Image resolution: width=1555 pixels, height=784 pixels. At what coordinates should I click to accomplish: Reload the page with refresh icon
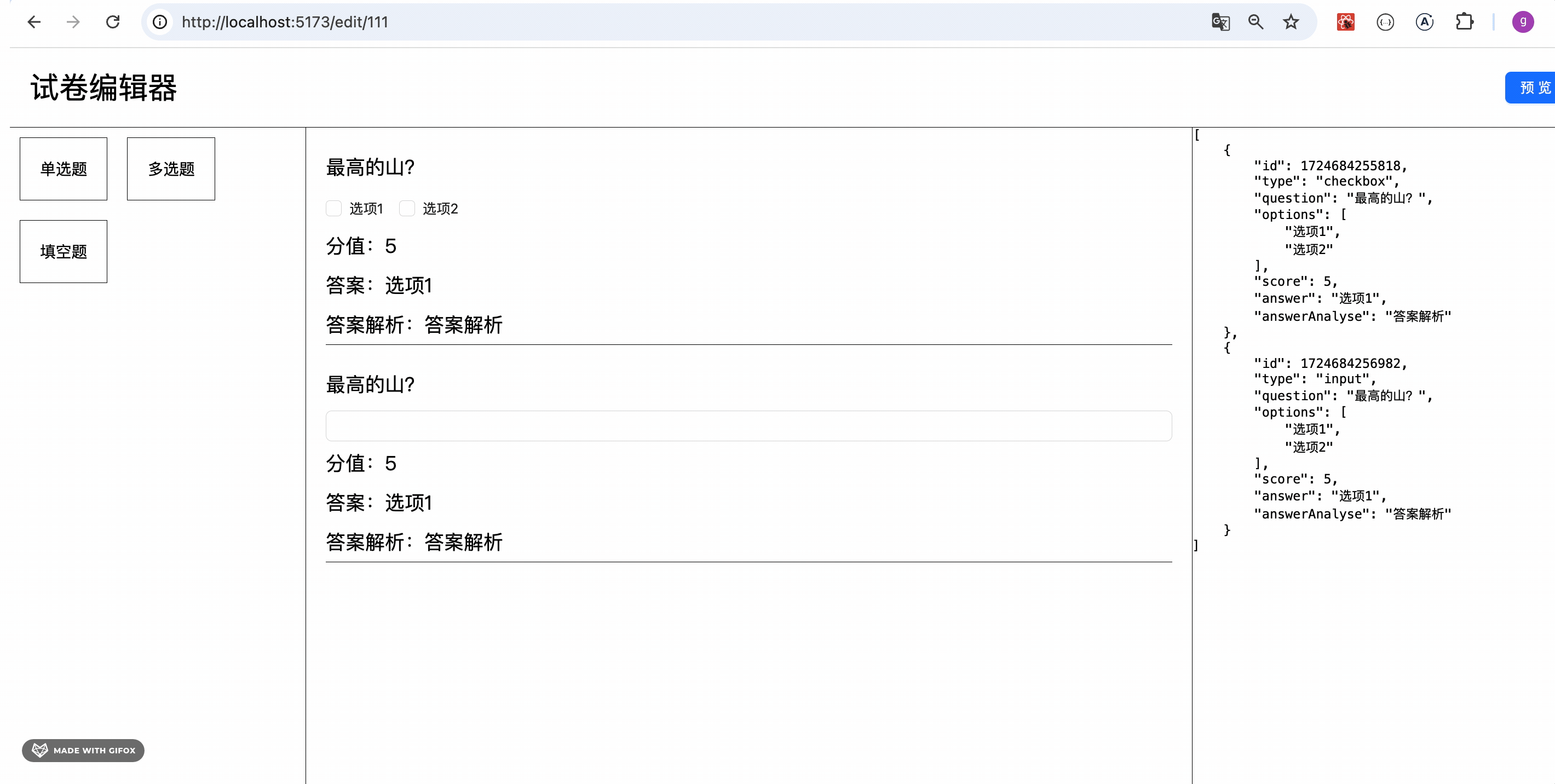113,22
